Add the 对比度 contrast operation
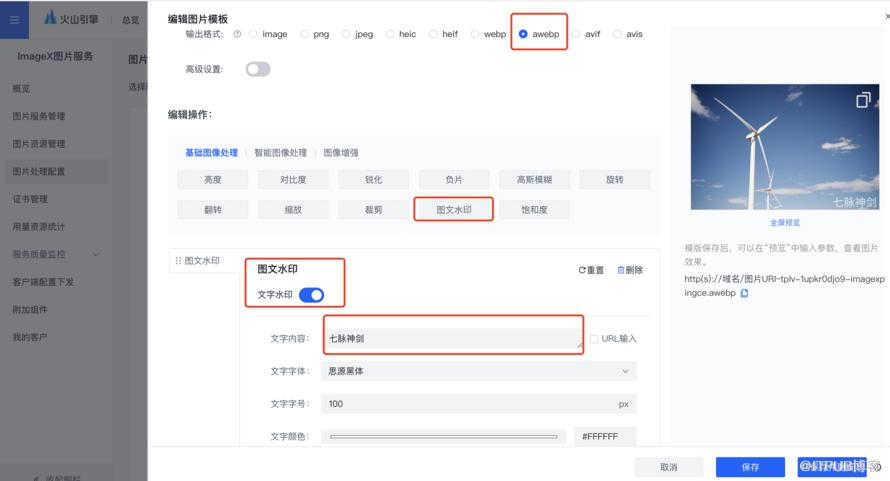This screenshot has width=890, height=481. (x=293, y=179)
